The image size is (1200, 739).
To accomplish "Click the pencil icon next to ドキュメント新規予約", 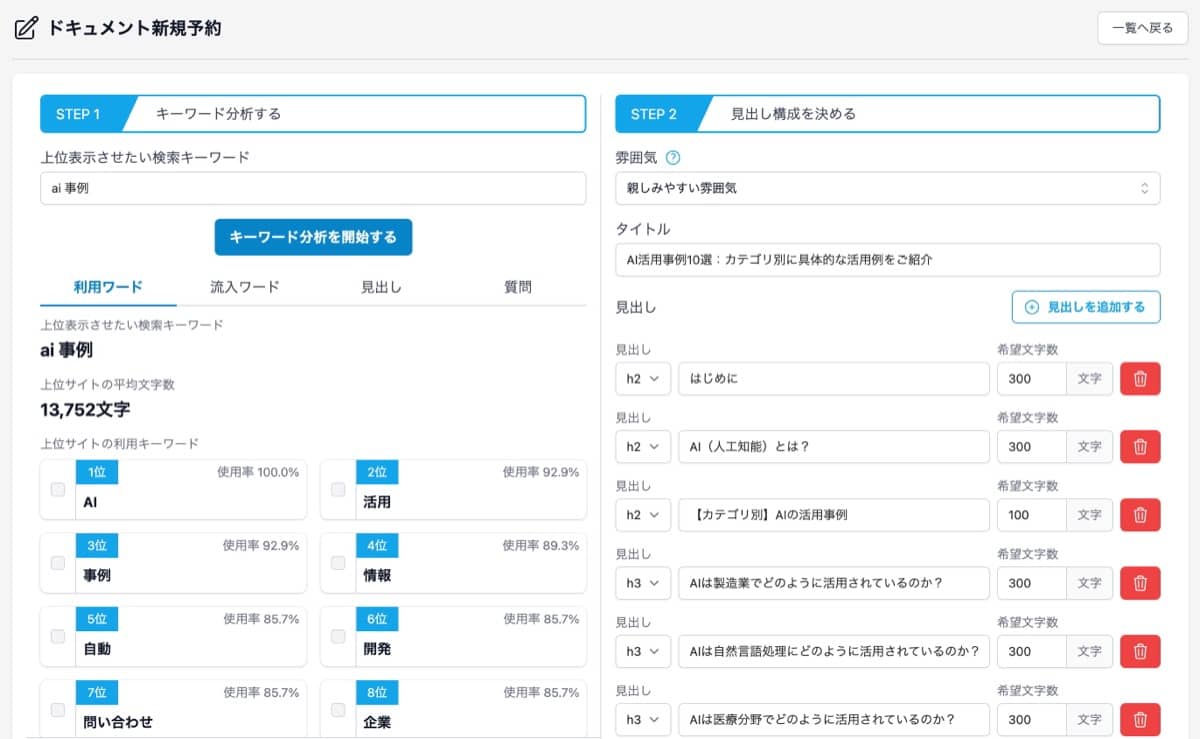I will (24, 29).
